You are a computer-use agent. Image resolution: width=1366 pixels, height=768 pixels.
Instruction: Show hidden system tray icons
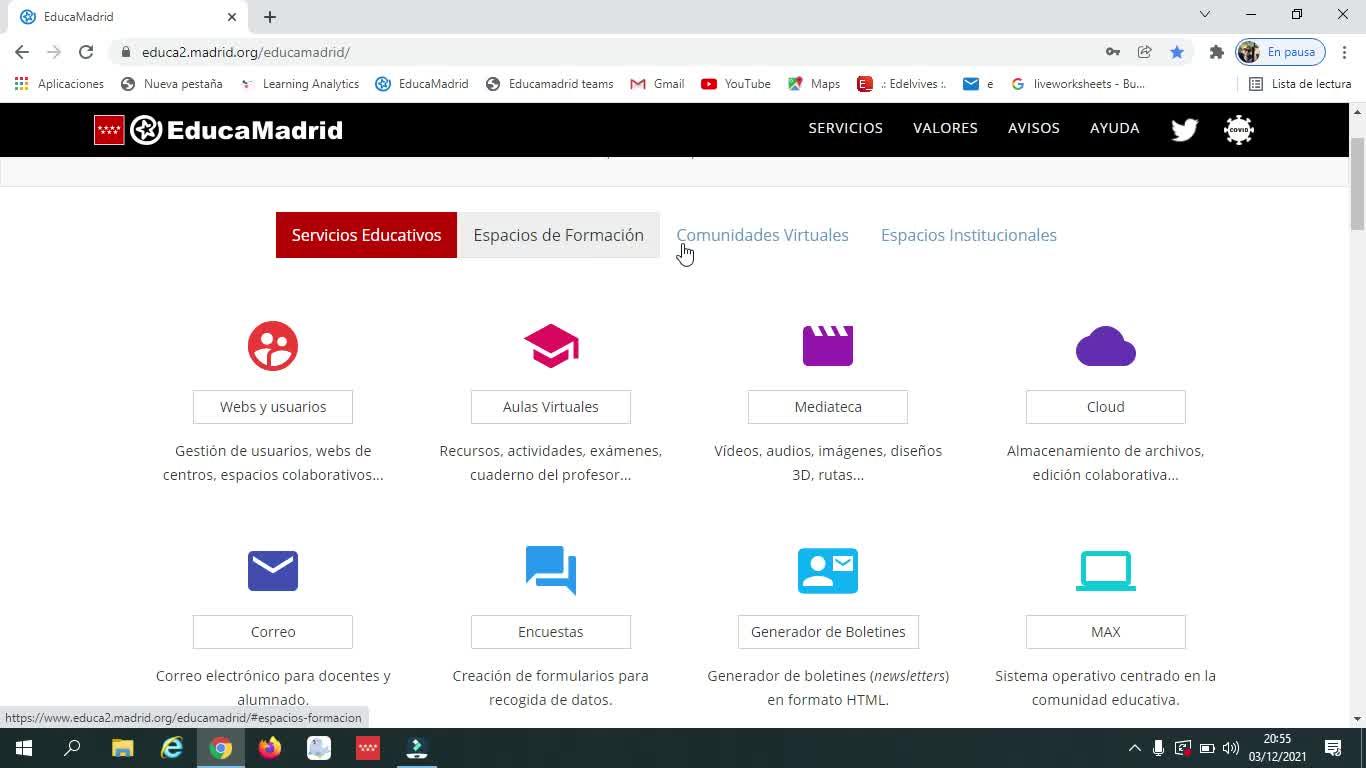tap(1134, 748)
